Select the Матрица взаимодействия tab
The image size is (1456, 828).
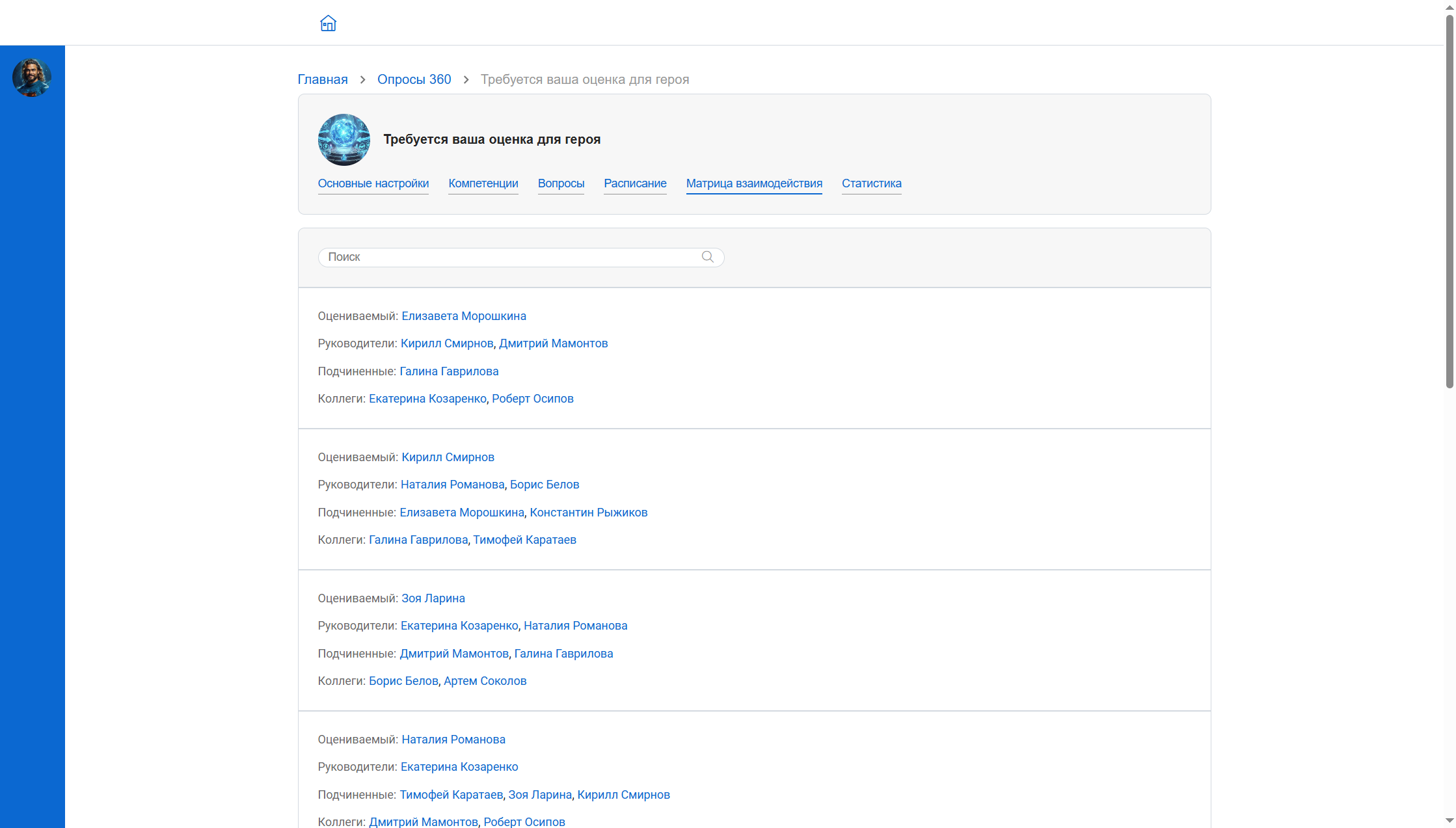[x=754, y=183]
